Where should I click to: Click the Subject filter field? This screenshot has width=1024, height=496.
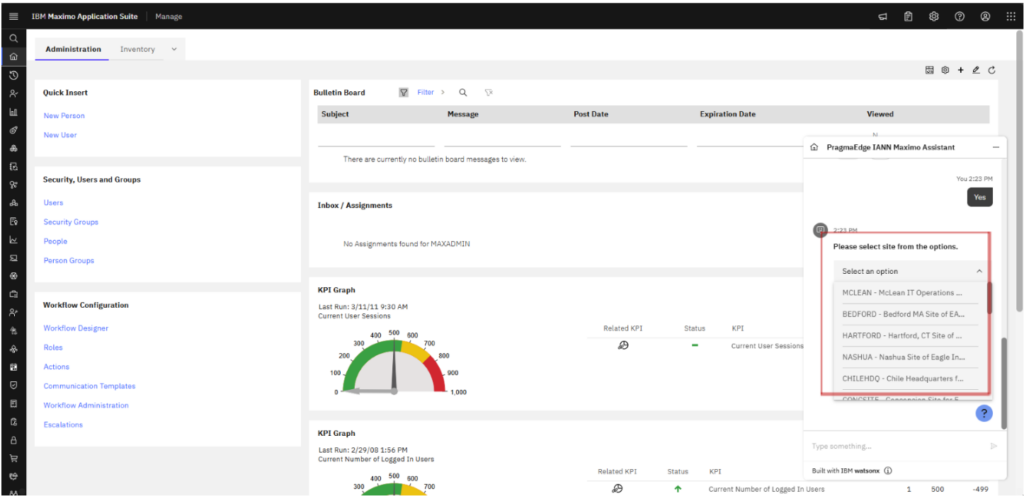[376, 139]
